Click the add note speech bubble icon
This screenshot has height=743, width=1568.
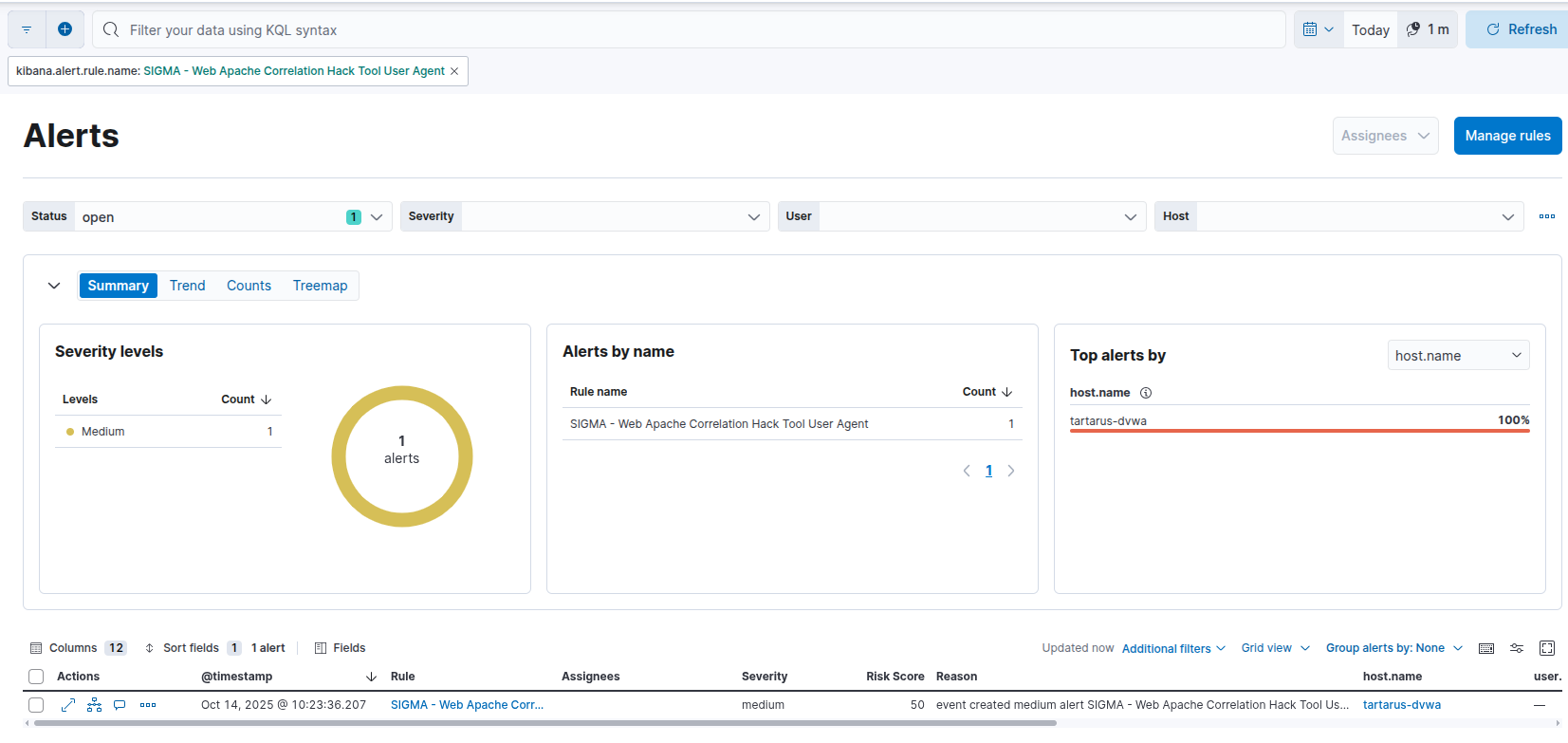point(120,705)
